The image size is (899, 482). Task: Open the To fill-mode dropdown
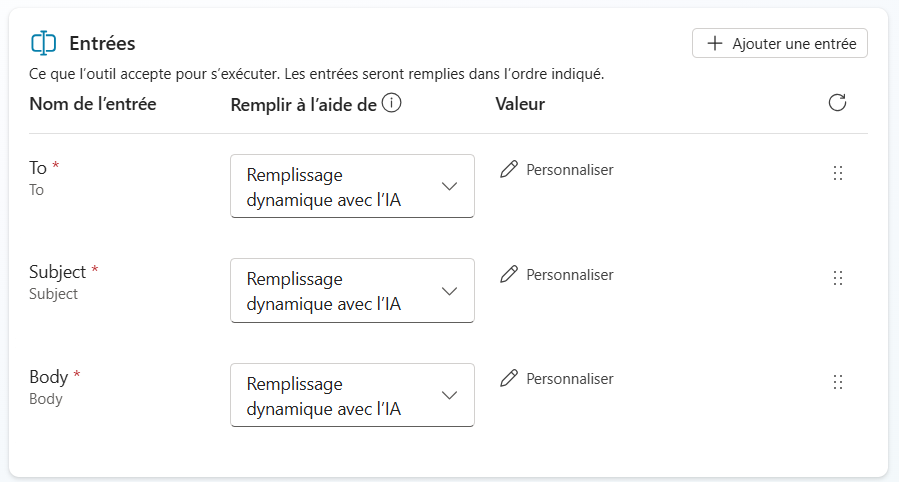[352, 186]
